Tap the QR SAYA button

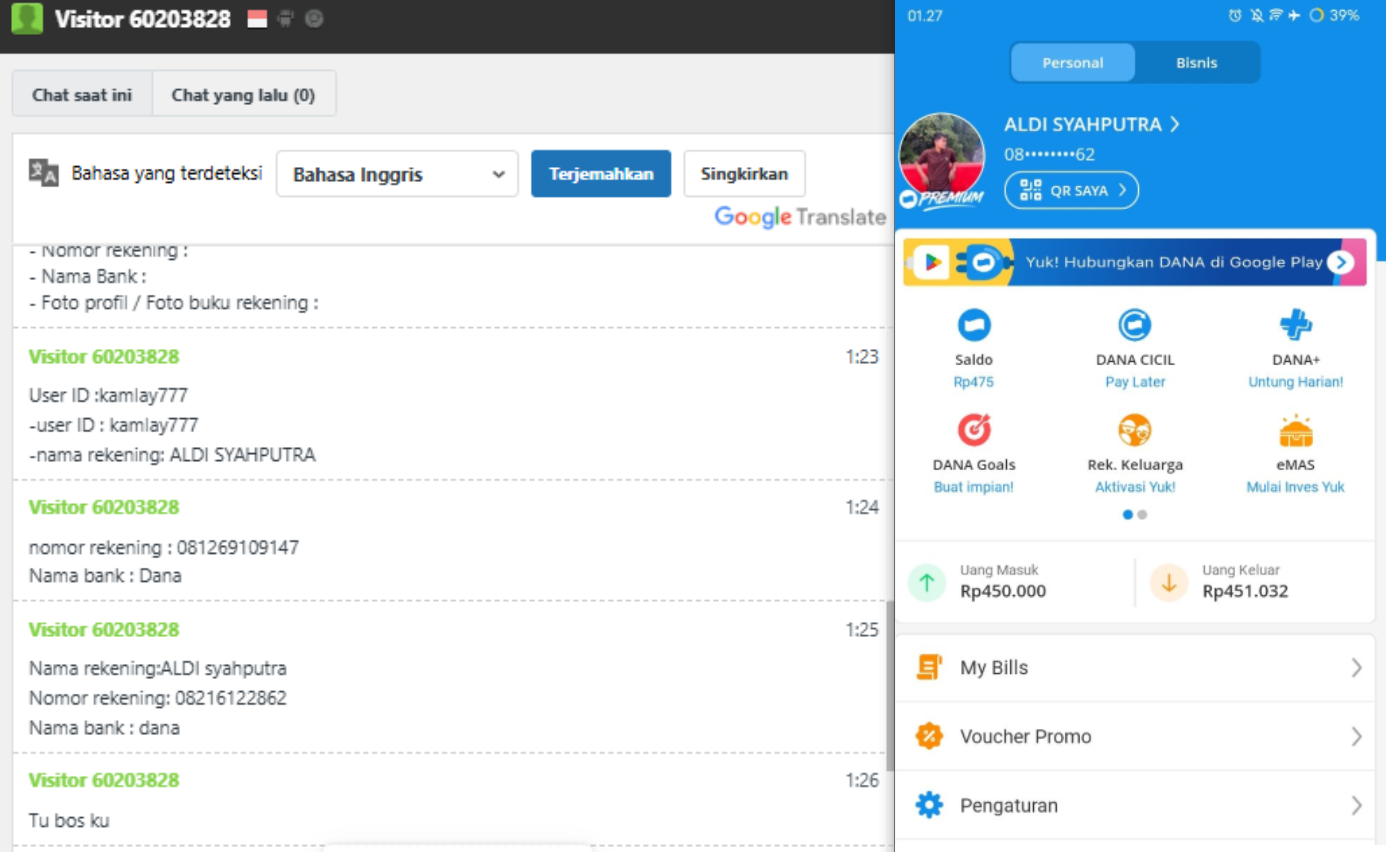[1071, 190]
